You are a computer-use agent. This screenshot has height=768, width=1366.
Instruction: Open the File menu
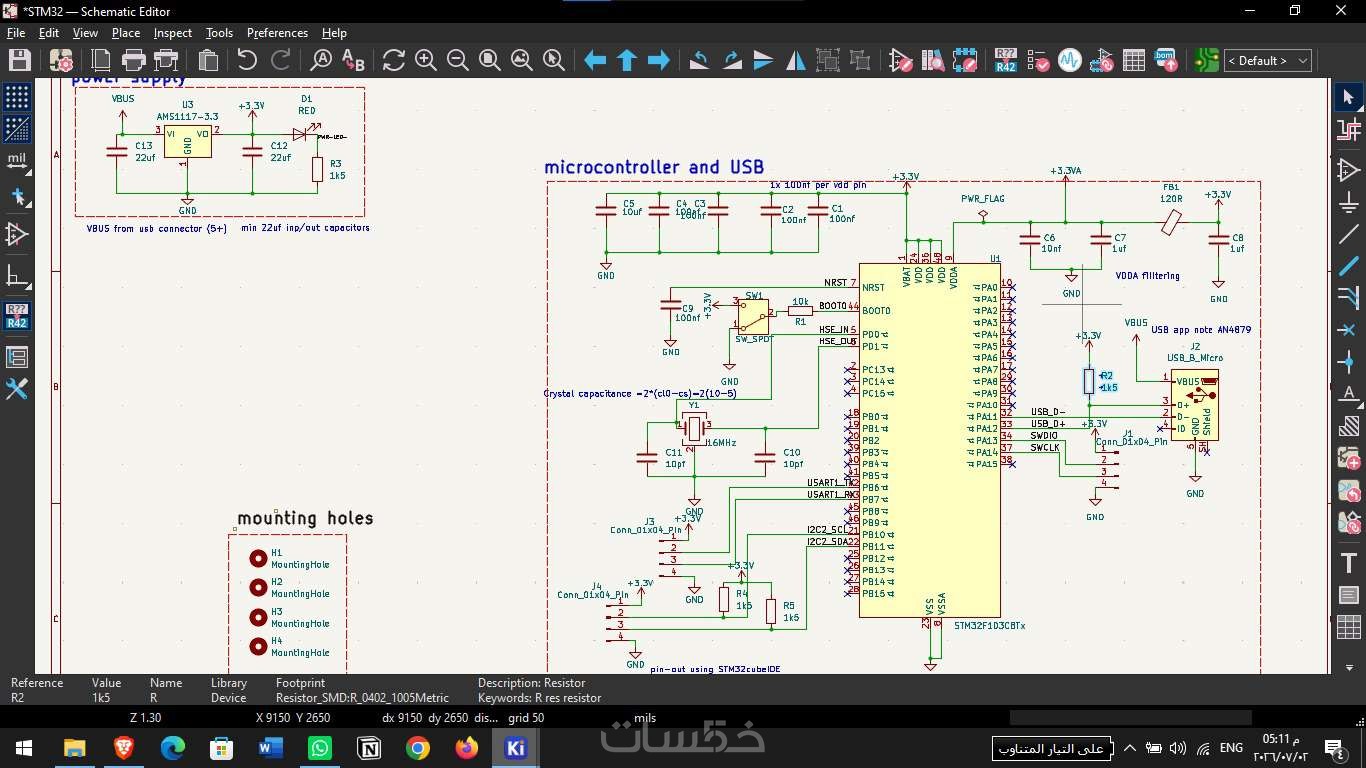(x=16, y=33)
